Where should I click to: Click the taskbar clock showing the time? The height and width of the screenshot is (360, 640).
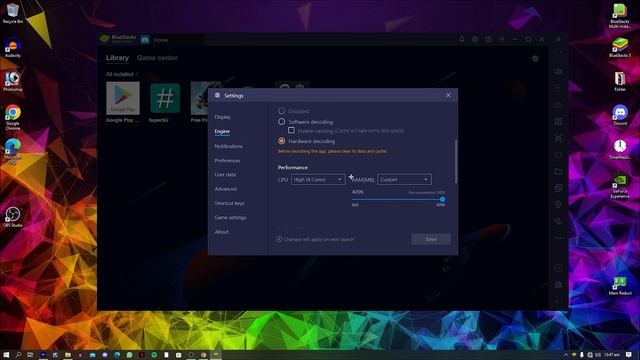611,355
